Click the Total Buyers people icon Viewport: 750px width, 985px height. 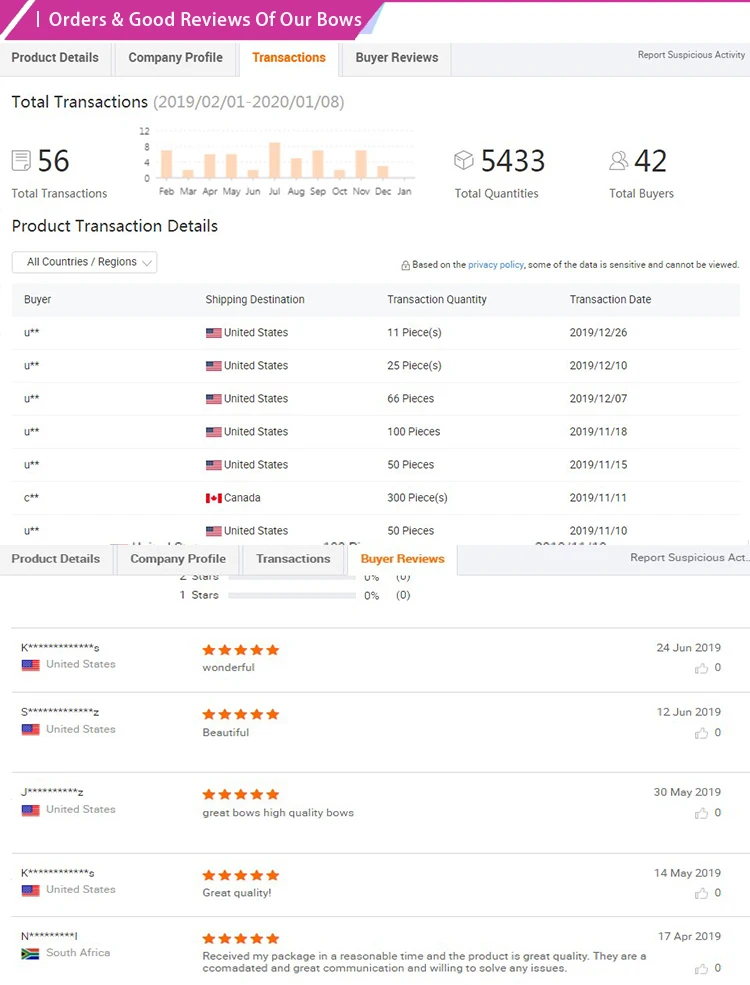click(619, 160)
